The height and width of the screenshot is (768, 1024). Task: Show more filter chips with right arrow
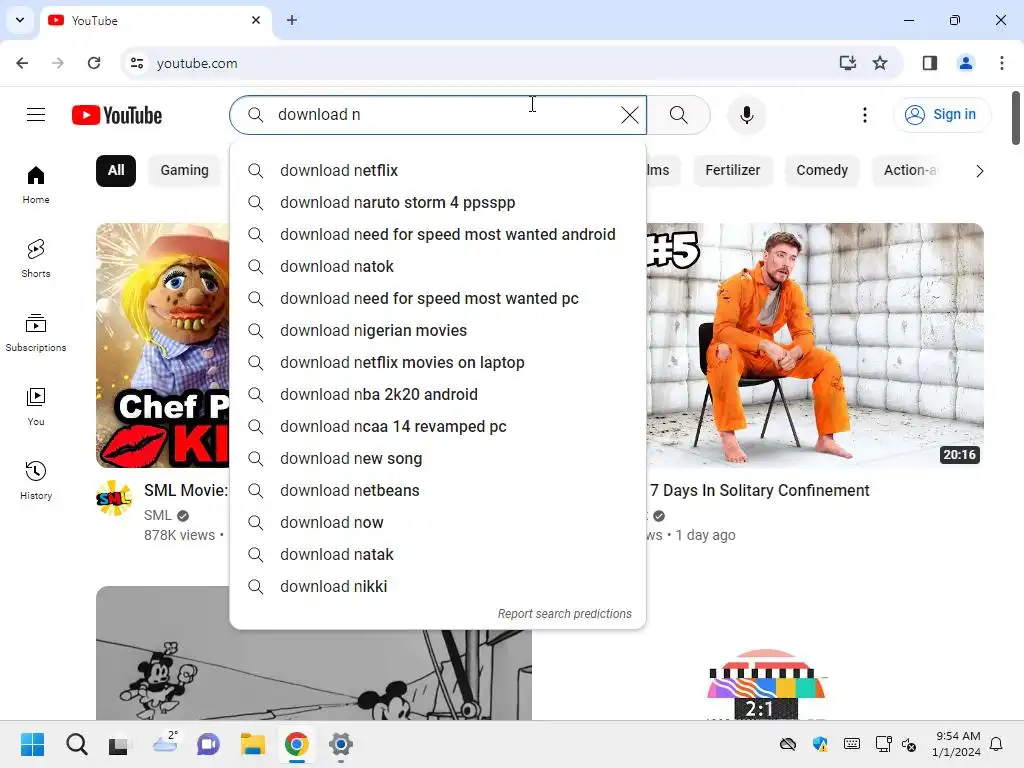pos(980,171)
